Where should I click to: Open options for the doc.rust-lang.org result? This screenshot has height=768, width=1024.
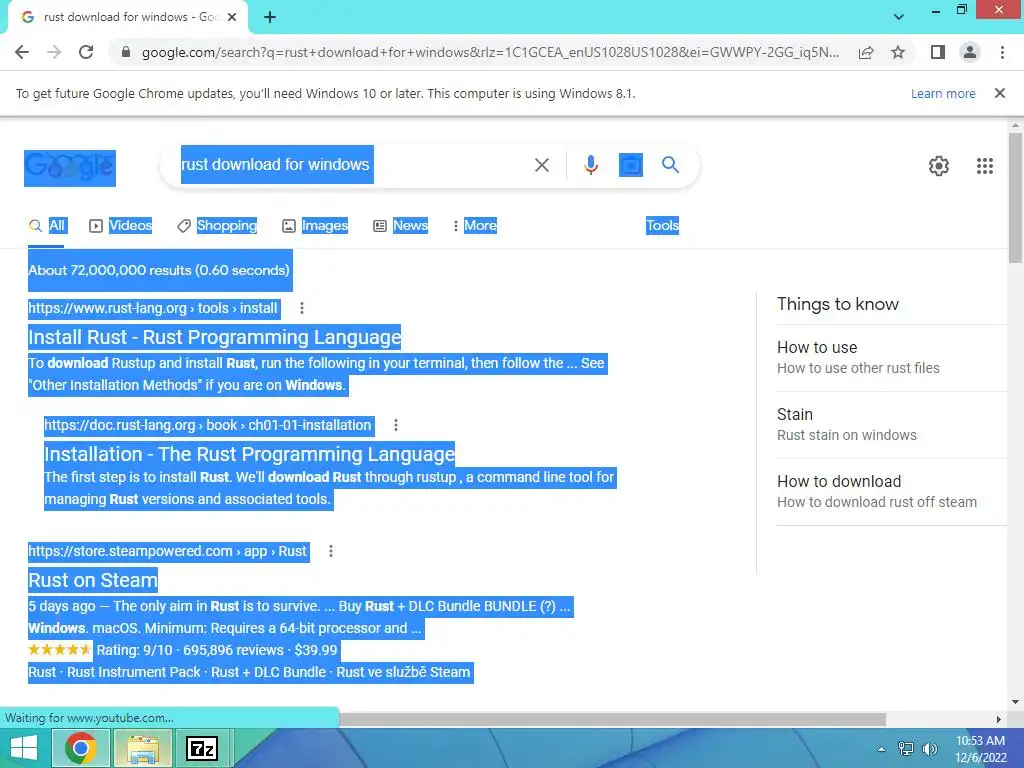[396, 425]
